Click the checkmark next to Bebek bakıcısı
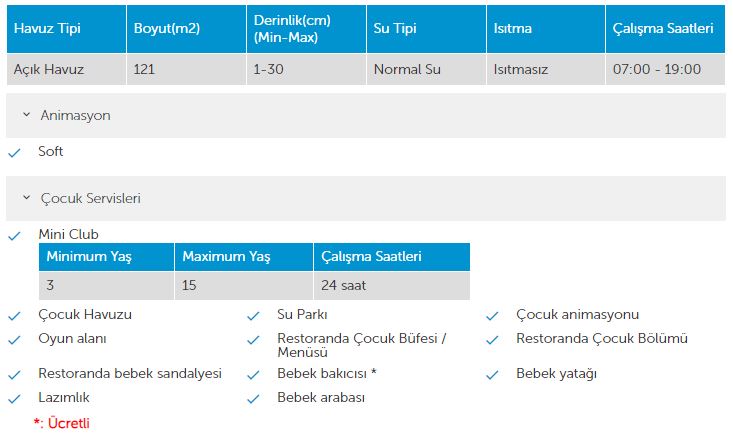 (252, 375)
